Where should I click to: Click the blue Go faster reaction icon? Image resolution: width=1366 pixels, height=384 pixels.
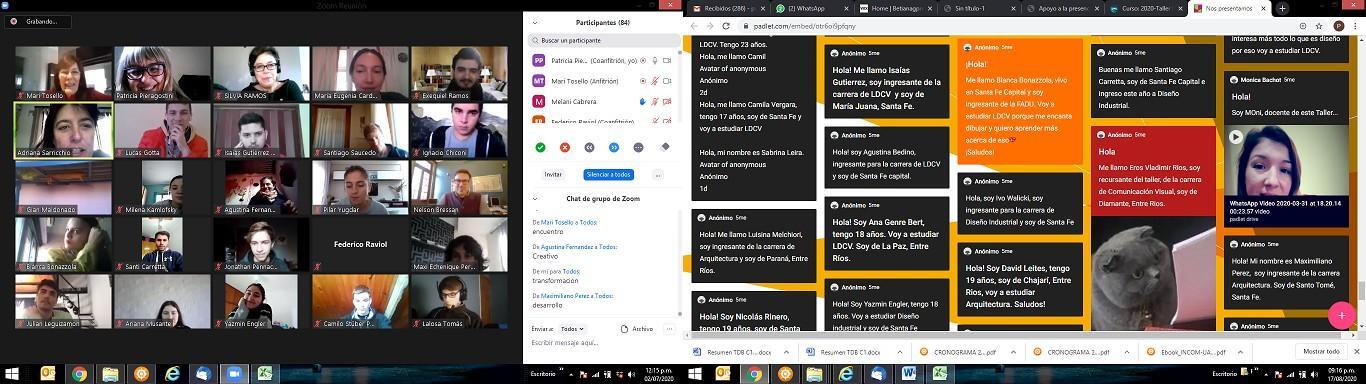(x=614, y=147)
